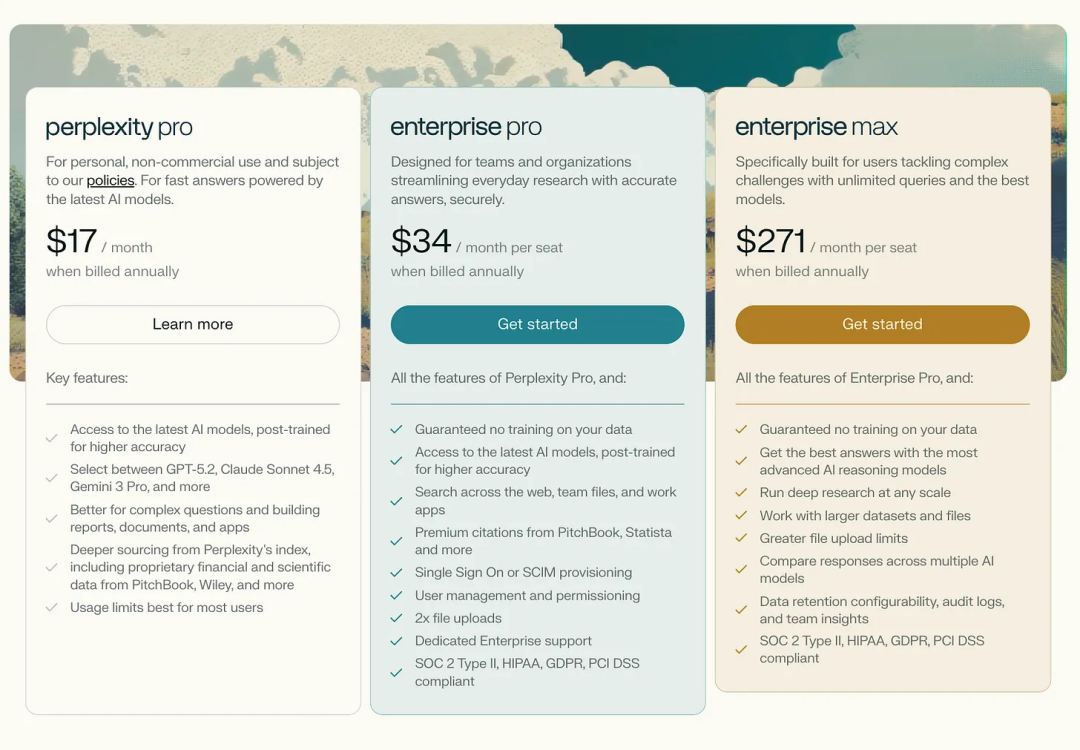This screenshot has width=1080, height=750.
Task: Click the $271 price on Enterprise Max
Action: point(770,242)
